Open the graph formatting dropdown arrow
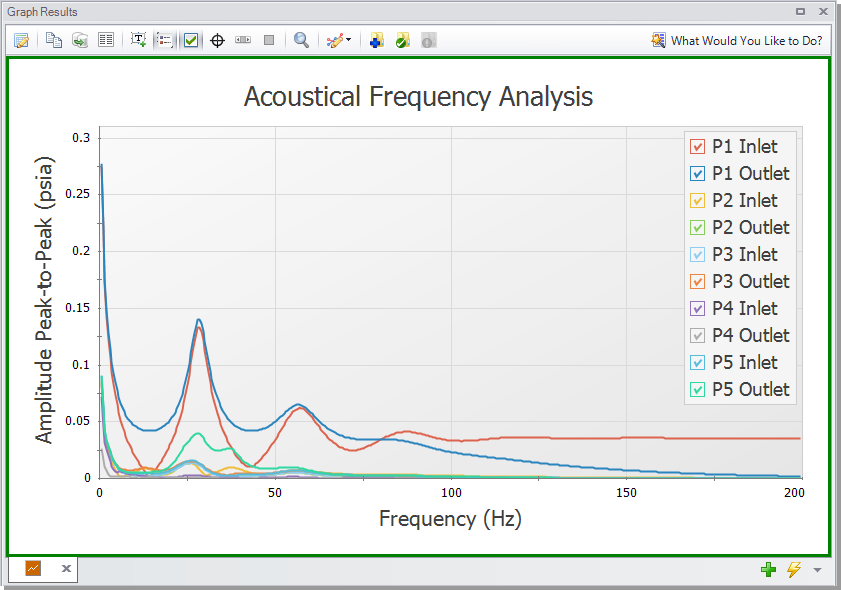The height and width of the screenshot is (590, 841). [349, 40]
